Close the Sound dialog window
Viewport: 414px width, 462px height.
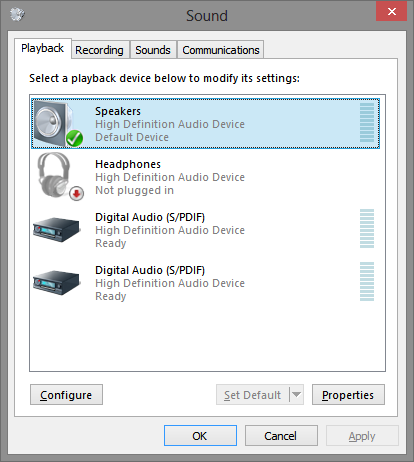pos(392,11)
